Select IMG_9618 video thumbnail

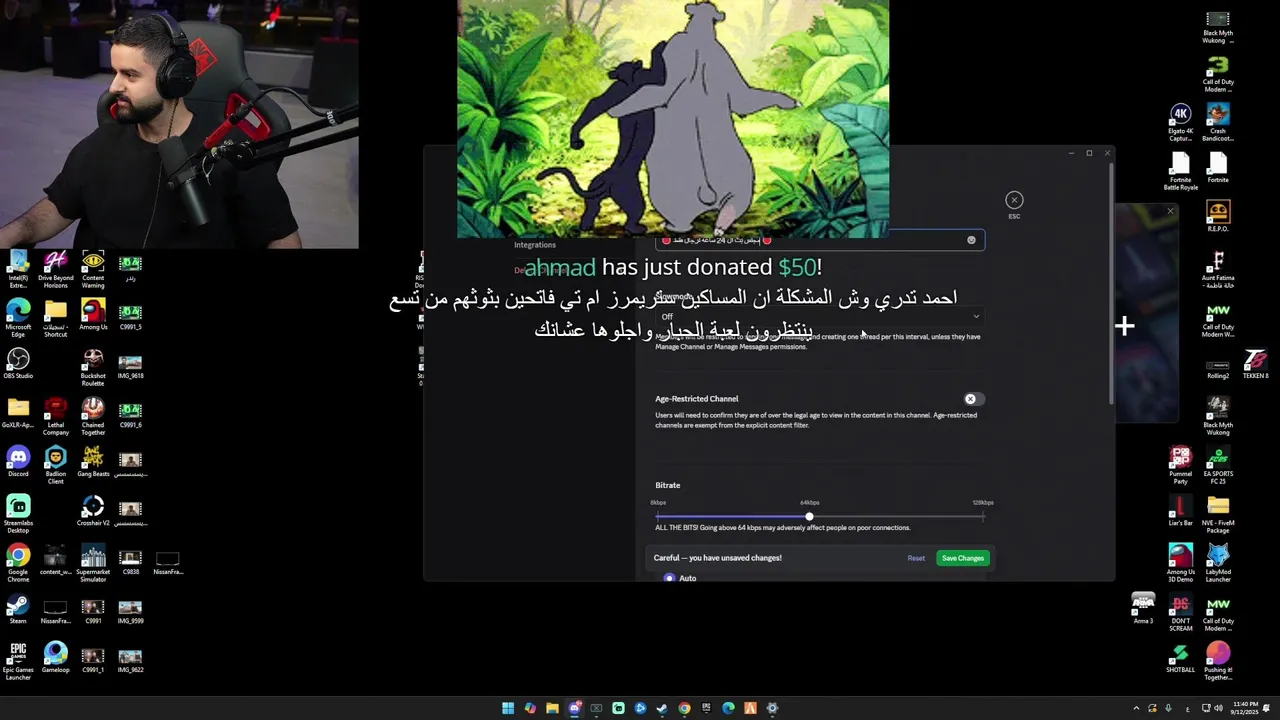pyautogui.click(x=130, y=367)
